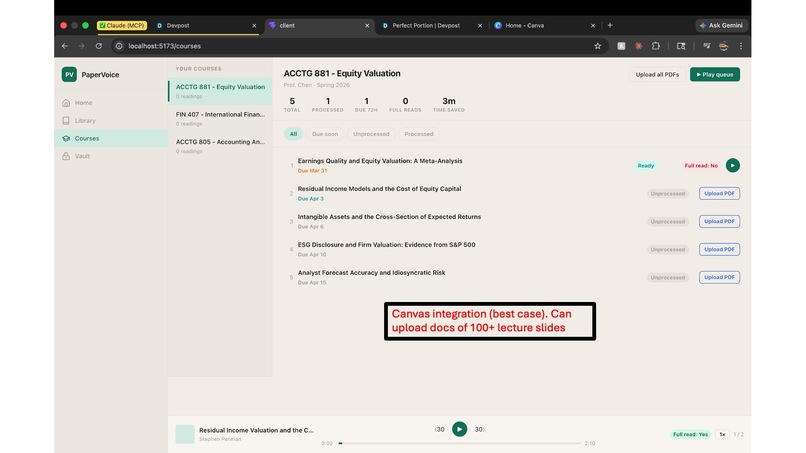Select ACCTG 805 - Accounting An... course
Screen dimensions: 806x453
point(220,146)
